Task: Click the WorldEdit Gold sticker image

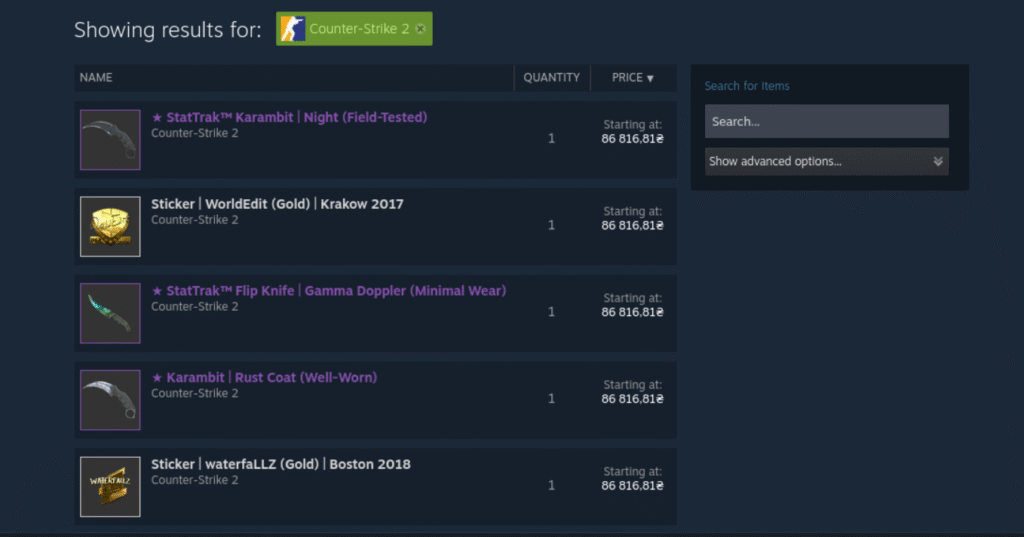Action: pos(110,227)
